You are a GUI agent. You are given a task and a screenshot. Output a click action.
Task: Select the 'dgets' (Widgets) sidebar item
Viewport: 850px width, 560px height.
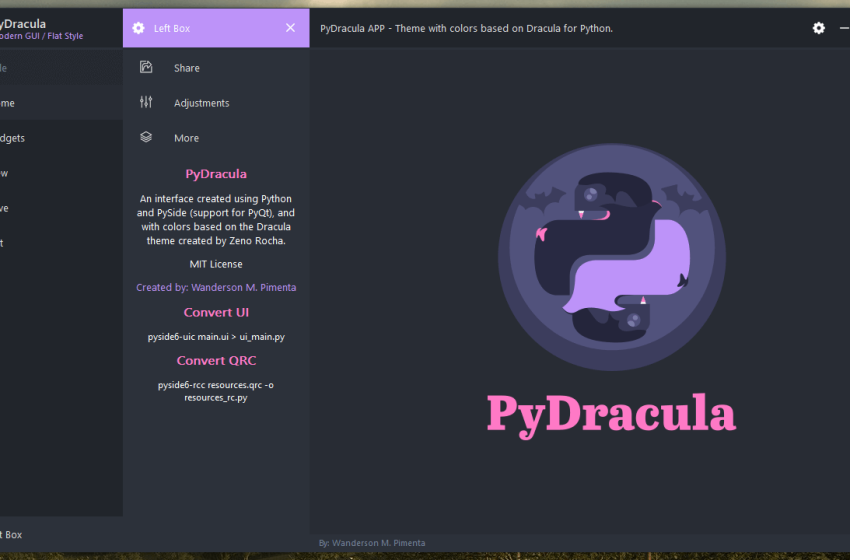pyautogui.click(x=61, y=138)
